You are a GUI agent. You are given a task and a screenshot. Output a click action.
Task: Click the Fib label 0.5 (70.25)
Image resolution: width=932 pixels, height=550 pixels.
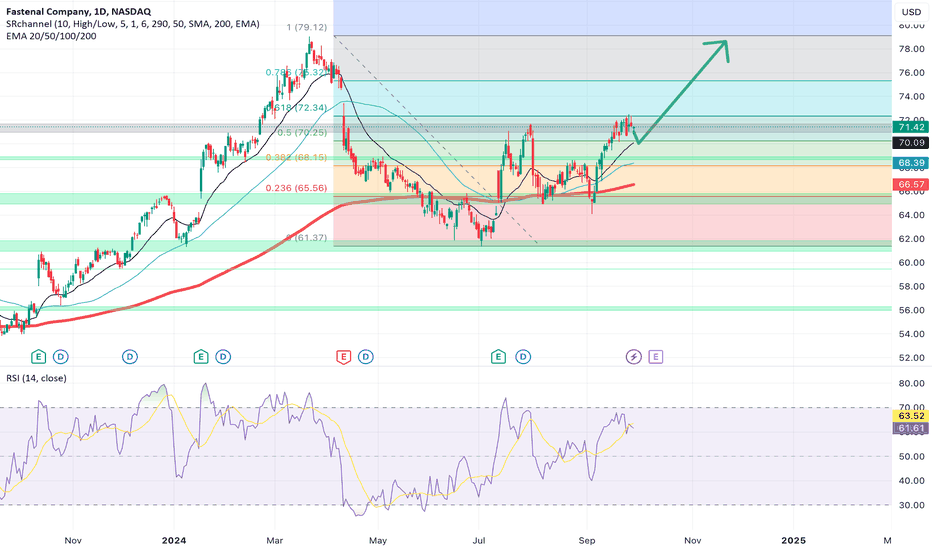pyautogui.click(x=302, y=133)
